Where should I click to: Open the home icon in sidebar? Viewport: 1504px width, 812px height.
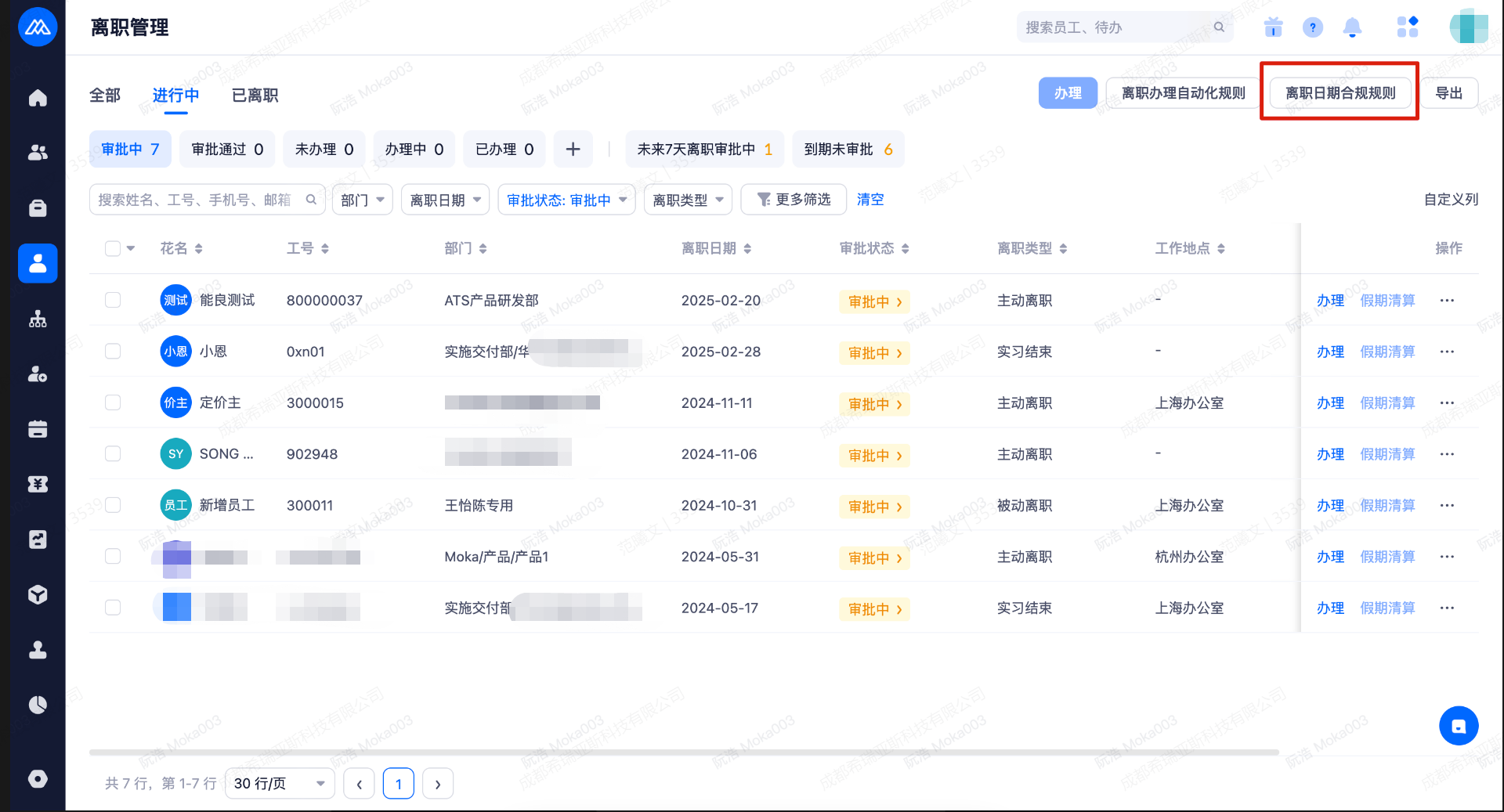38,98
